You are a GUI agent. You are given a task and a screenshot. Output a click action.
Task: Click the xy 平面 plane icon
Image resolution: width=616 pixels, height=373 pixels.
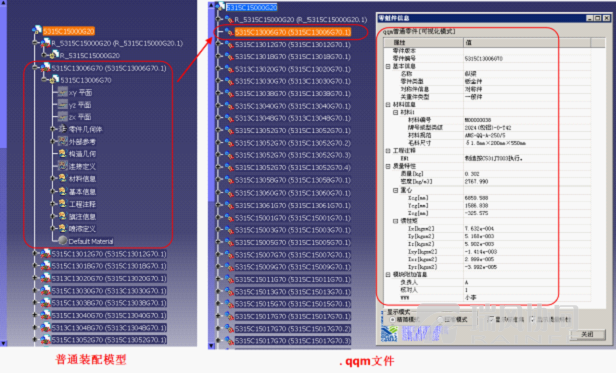point(63,92)
